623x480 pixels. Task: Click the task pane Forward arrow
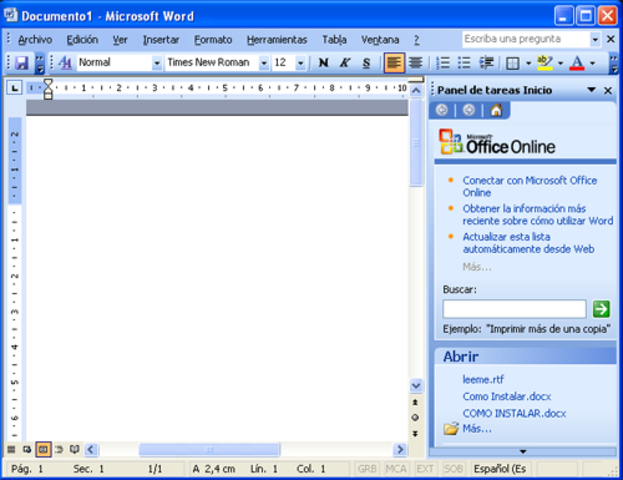[x=469, y=110]
